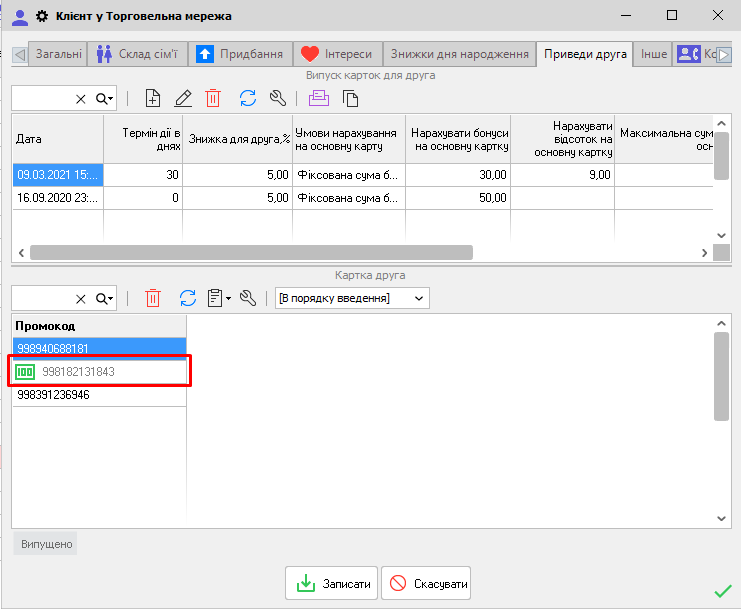
Task: Click the 30,00 bonus value cell
Action: 458,175
